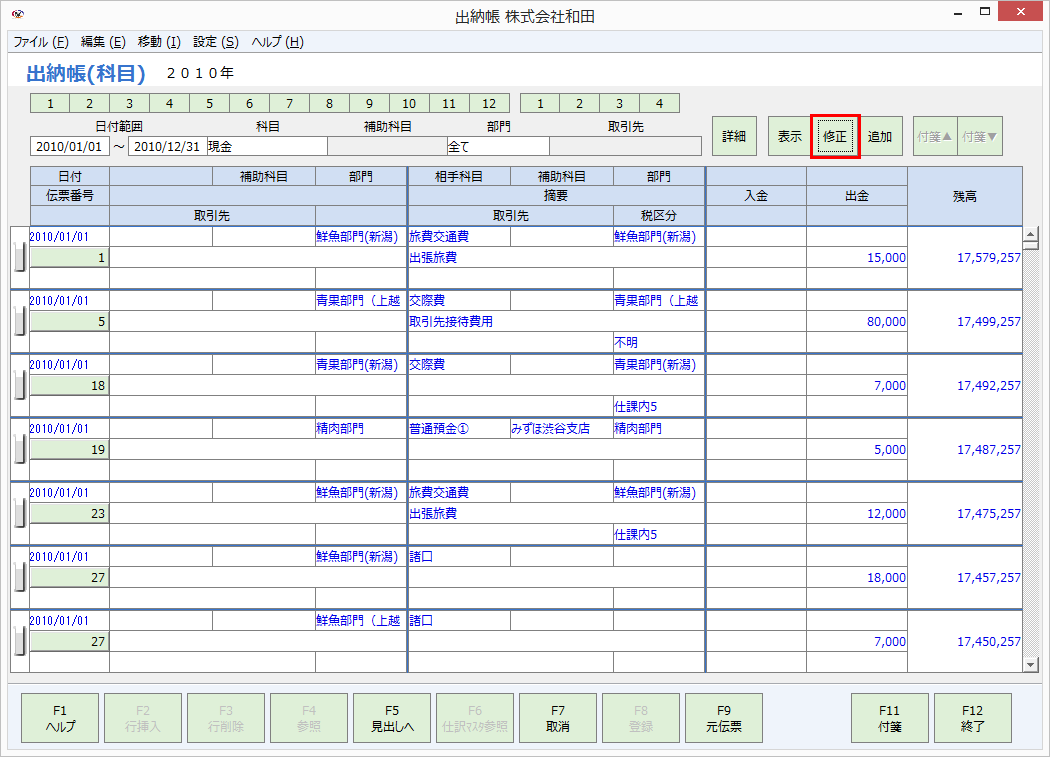Click the 追加 button
This screenshot has width=1050, height=757.
click(879, 135)
